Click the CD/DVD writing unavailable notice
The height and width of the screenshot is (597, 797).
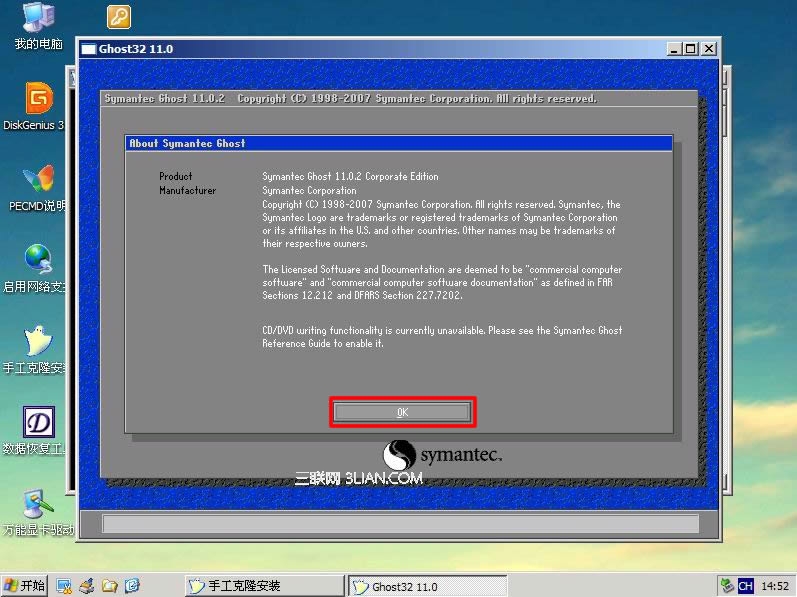442,337
